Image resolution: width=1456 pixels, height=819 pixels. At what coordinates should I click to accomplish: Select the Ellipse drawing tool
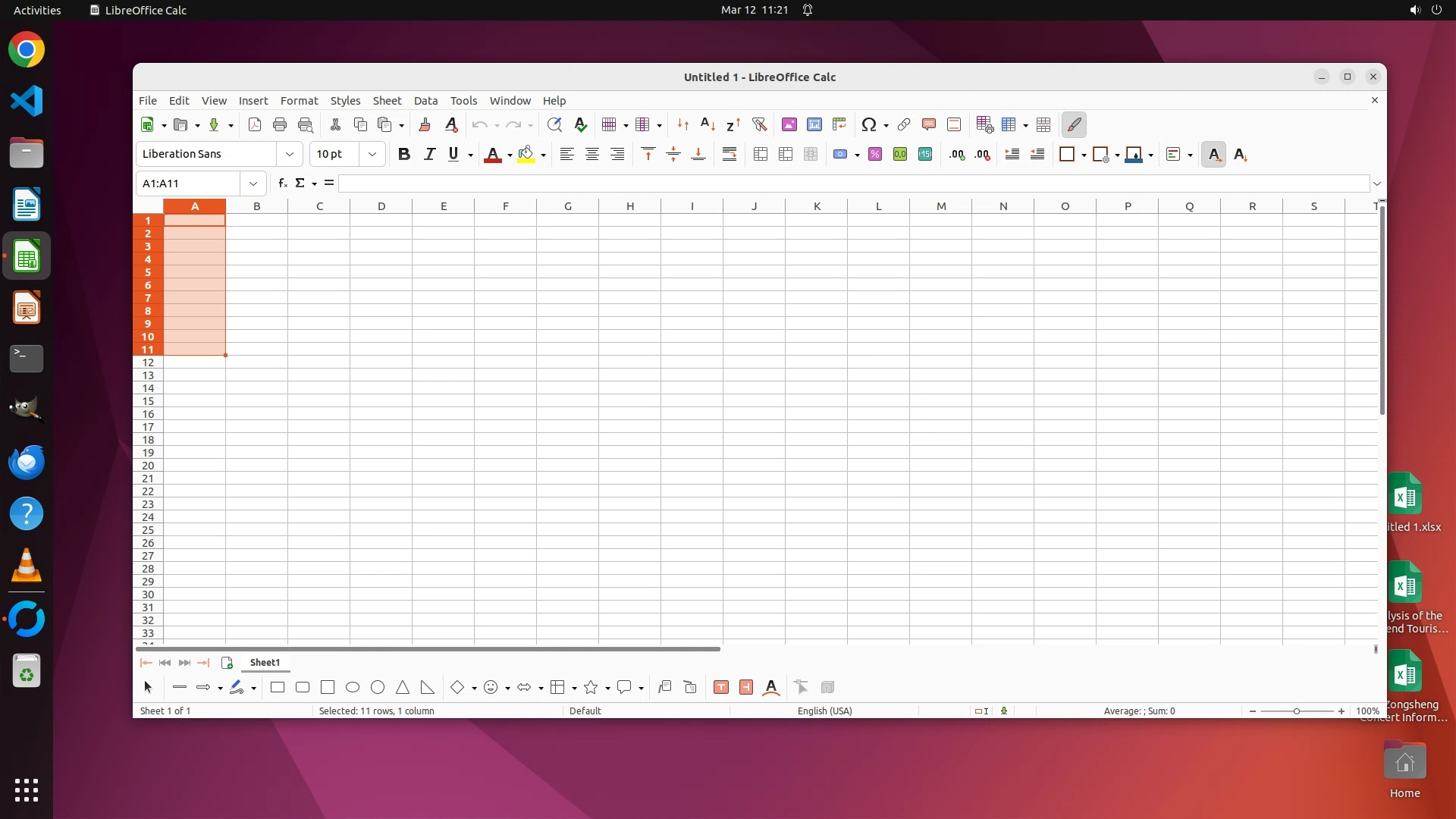353,688
